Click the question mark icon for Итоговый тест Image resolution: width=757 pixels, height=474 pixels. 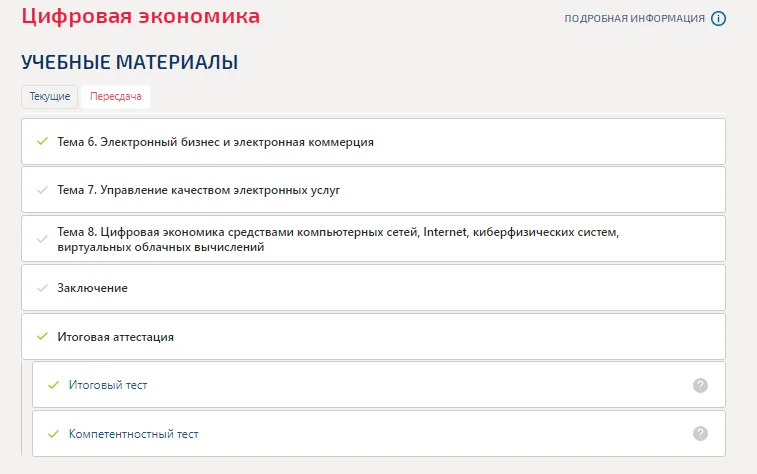(700, 385)
